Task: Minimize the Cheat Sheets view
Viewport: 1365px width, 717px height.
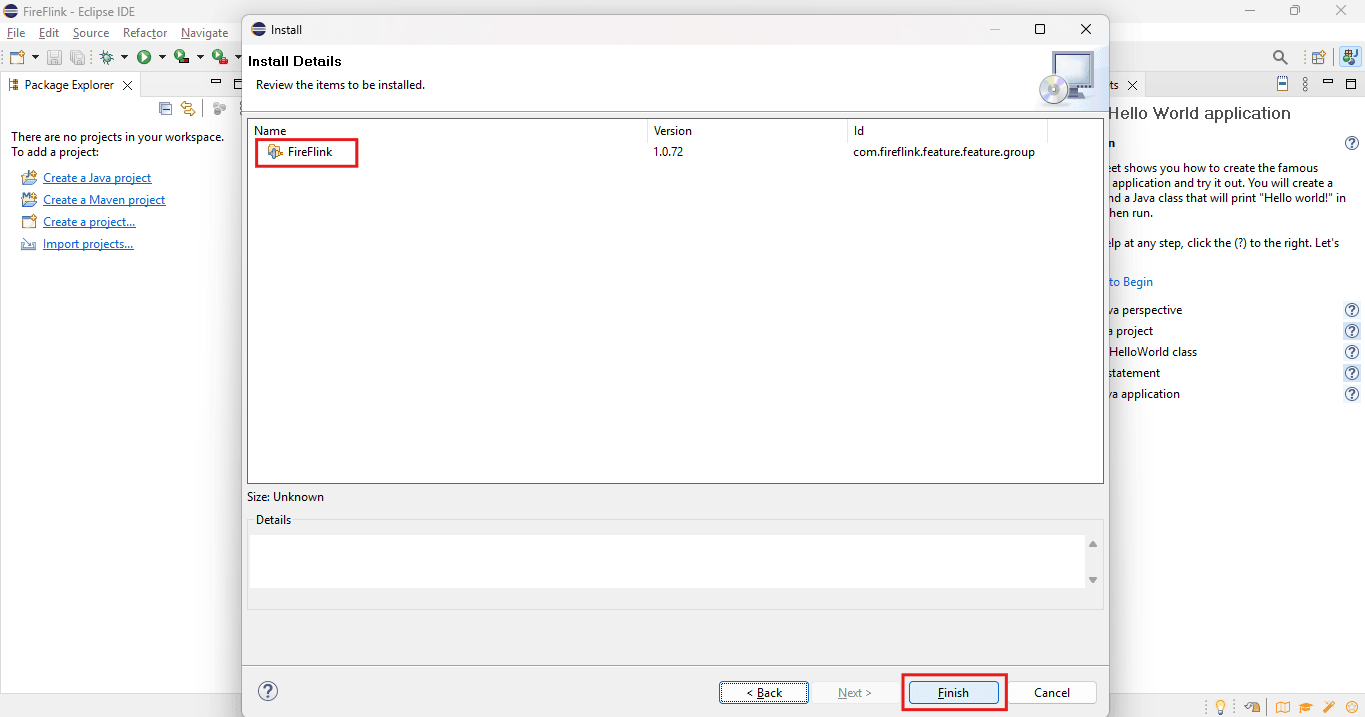Action: point(1328,83)
